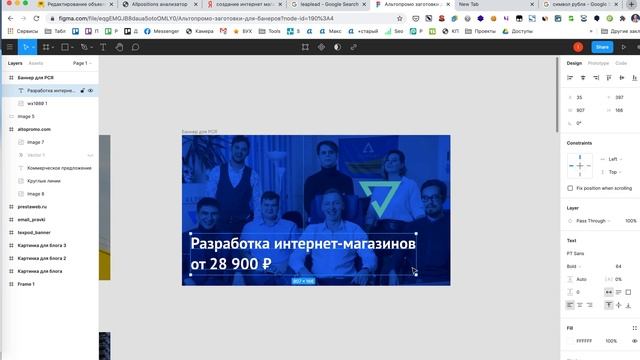Set text vertical align middle
The height and width of the screenshot is (360, 640).
tap(619, 305)
